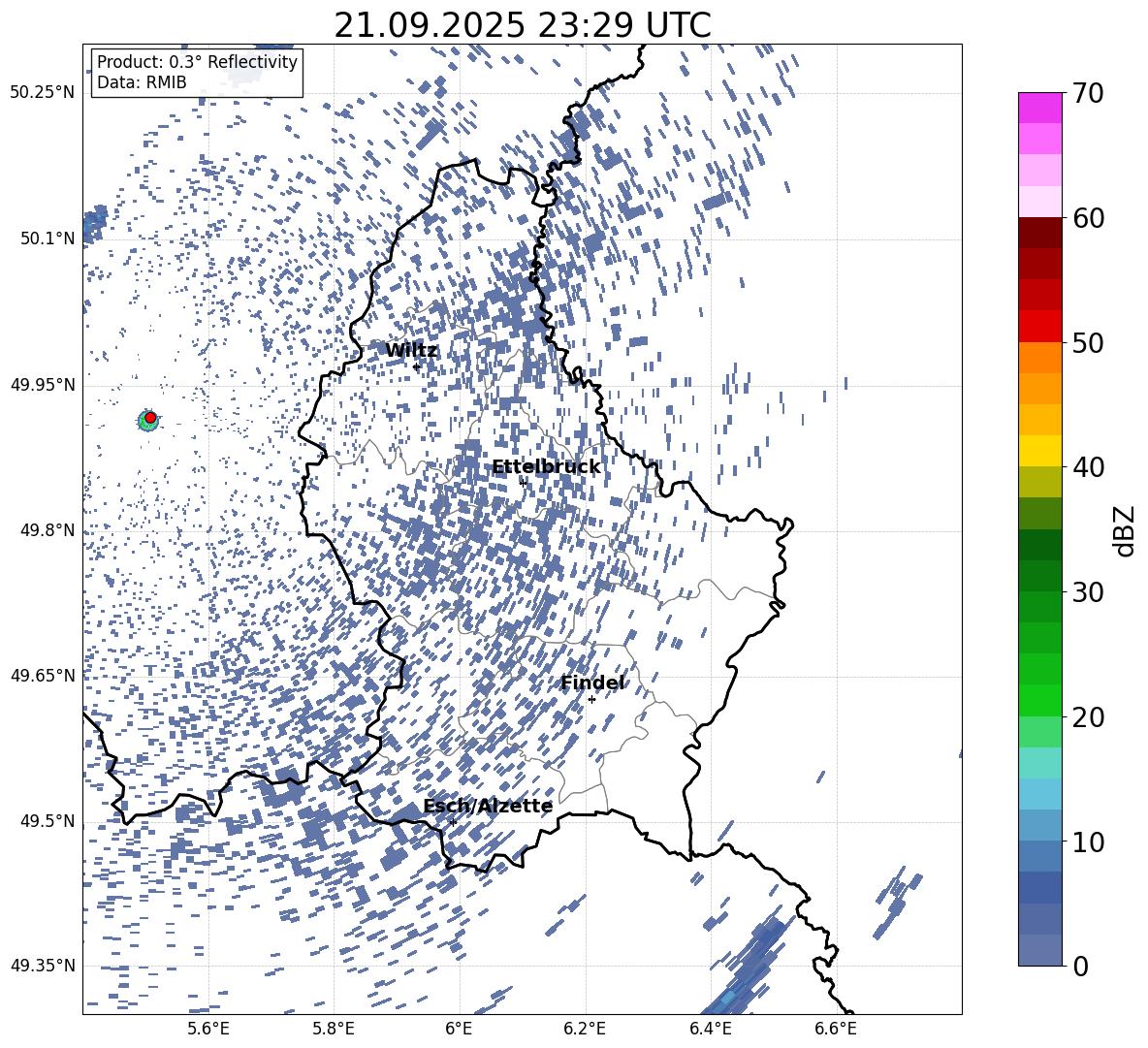The height and width of the screenshot is (1048, 1148).
Task: Click the colorbar tick label 30
Action: tap(1088, 591)
